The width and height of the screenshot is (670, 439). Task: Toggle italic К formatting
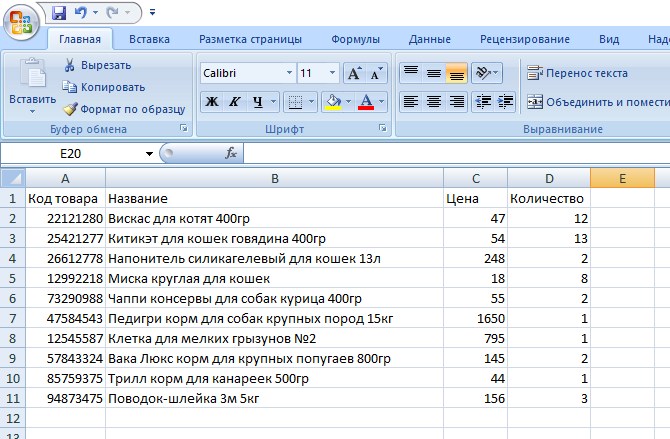click(235, 102)
